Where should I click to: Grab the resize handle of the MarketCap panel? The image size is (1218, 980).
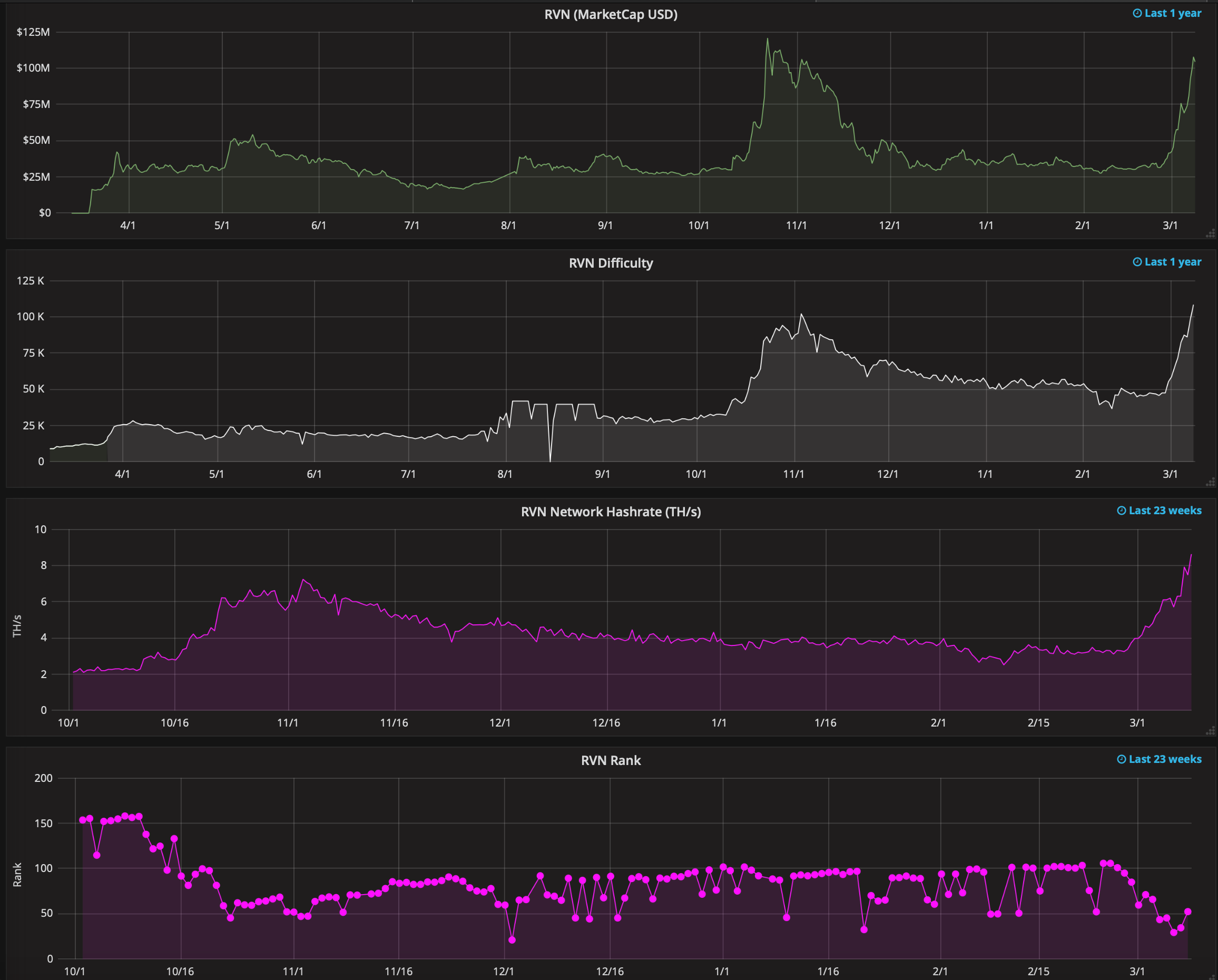coord(1210,233)
